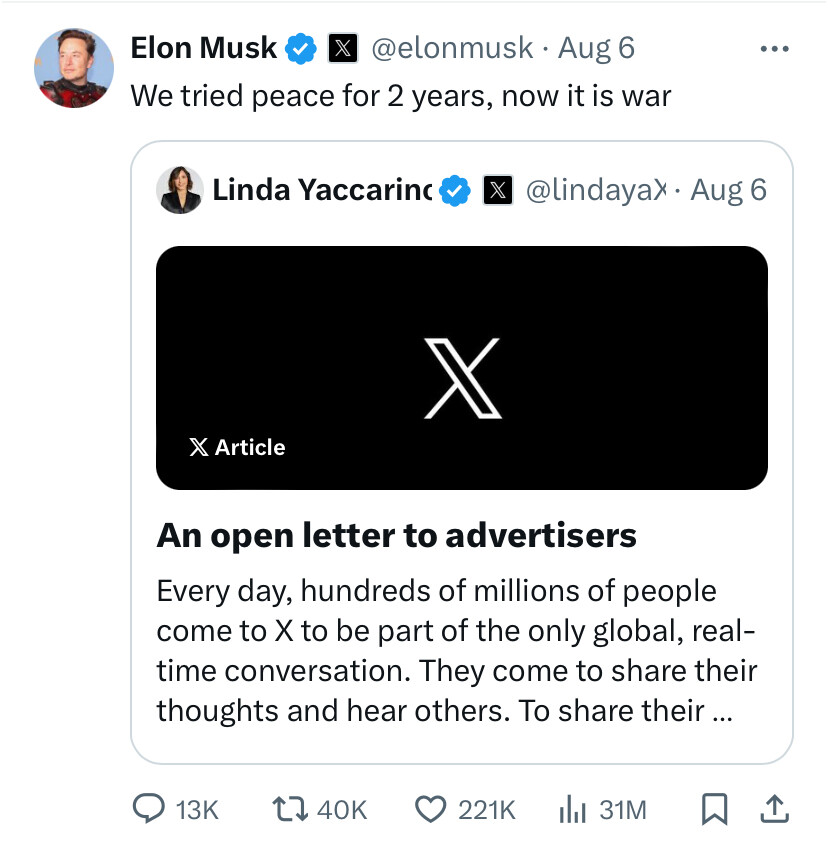This screenshot has height=845, width=828.
Task: Click the X affiliation badge beside Elon Musk
Action: (x=343, y=48)
